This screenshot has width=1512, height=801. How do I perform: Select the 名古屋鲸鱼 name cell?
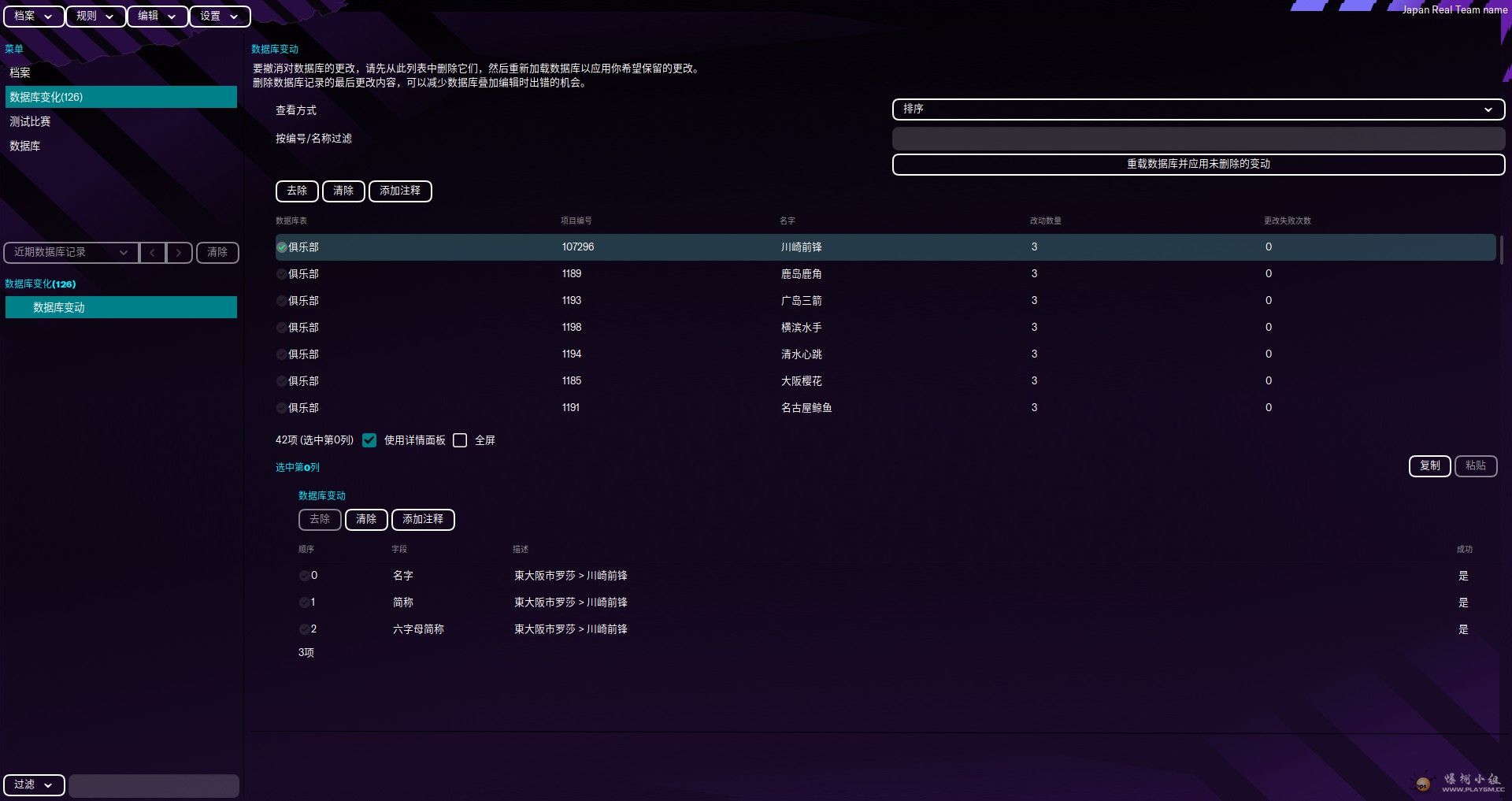tap(806, 408)
